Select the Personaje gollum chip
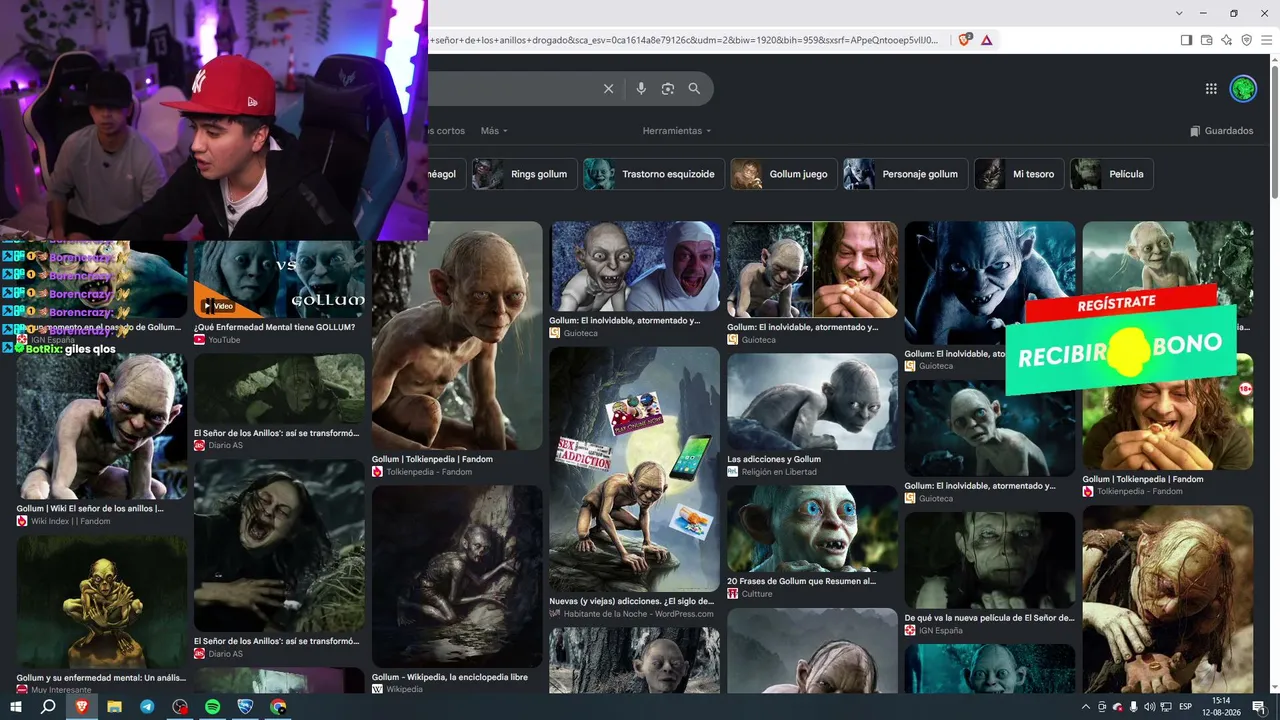 pos(905,174)
